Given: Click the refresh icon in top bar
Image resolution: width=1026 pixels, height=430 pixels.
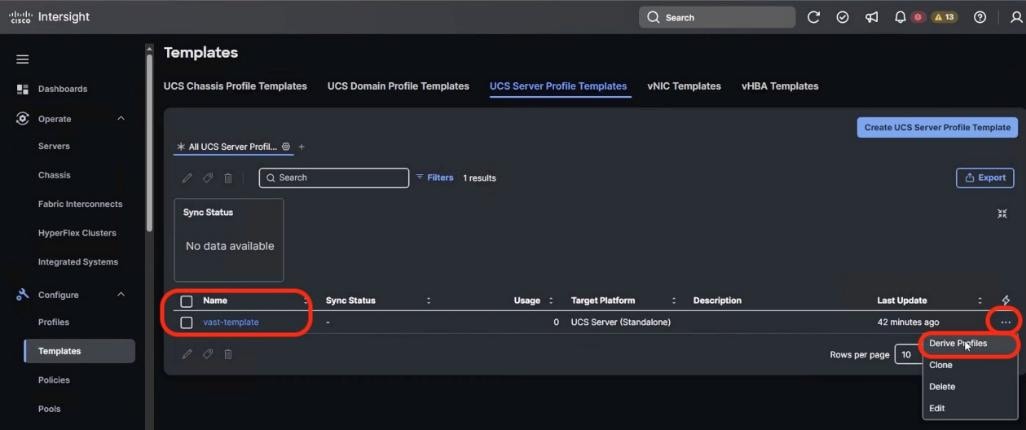Looking at the screenshot, I should pos(813,18).
